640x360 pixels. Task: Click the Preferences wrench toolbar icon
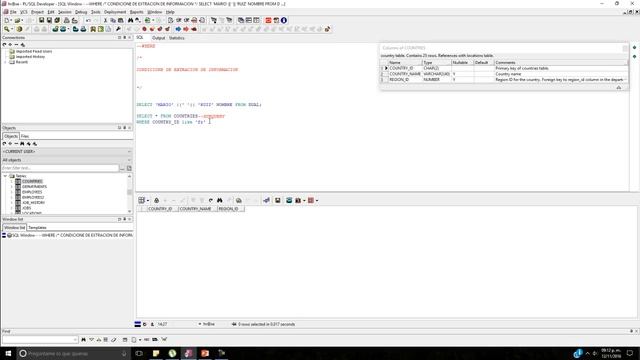pyautogui.click(x=118, y=29)
